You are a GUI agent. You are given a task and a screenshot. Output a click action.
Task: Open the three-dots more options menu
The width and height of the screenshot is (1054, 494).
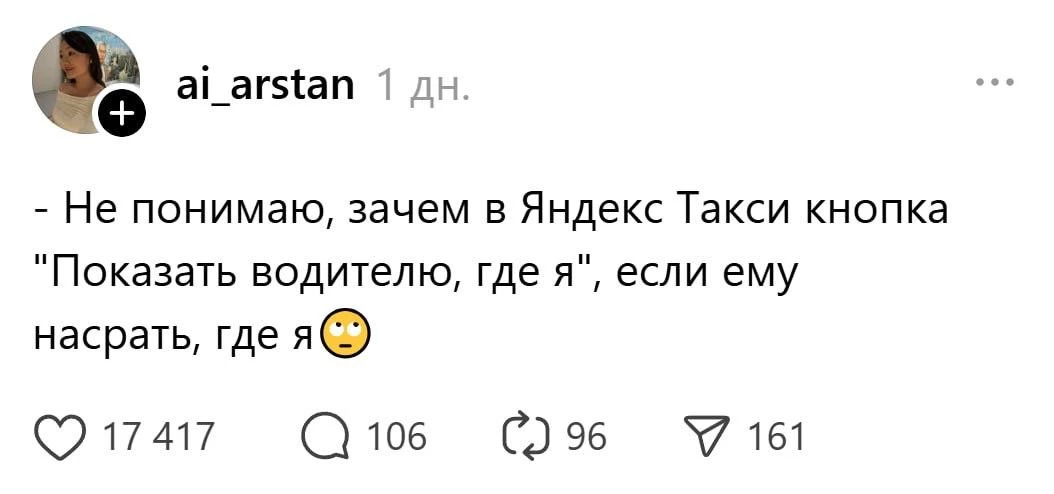point(996,83)
